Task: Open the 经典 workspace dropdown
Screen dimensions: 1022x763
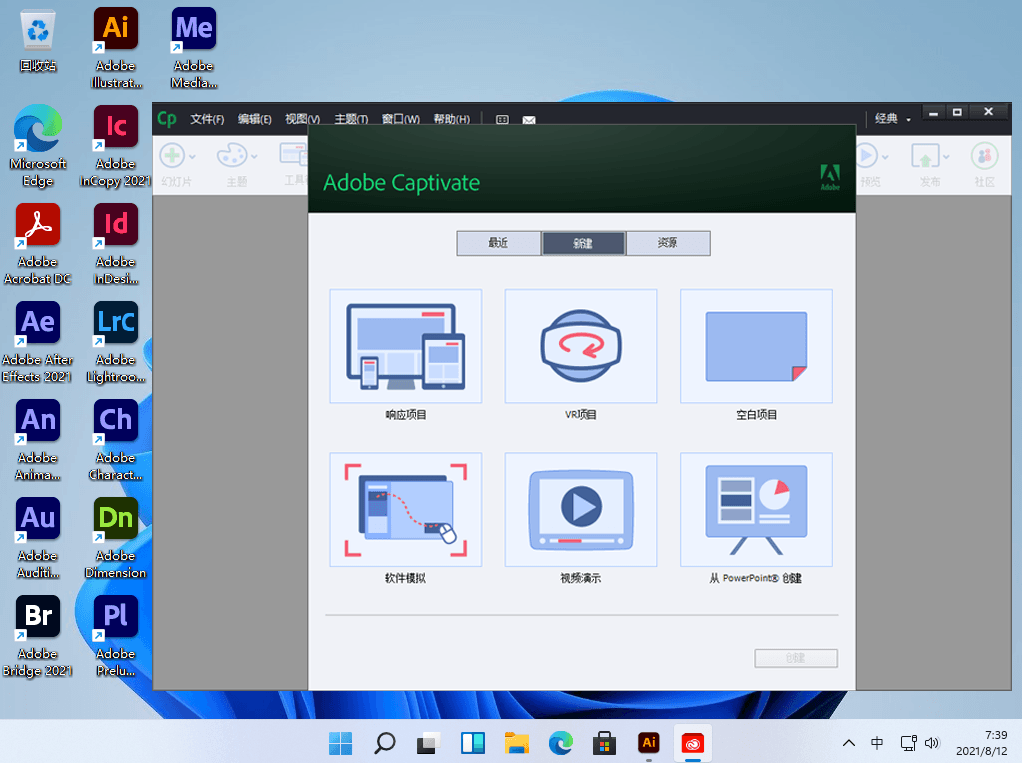Action: coord(893,119)
